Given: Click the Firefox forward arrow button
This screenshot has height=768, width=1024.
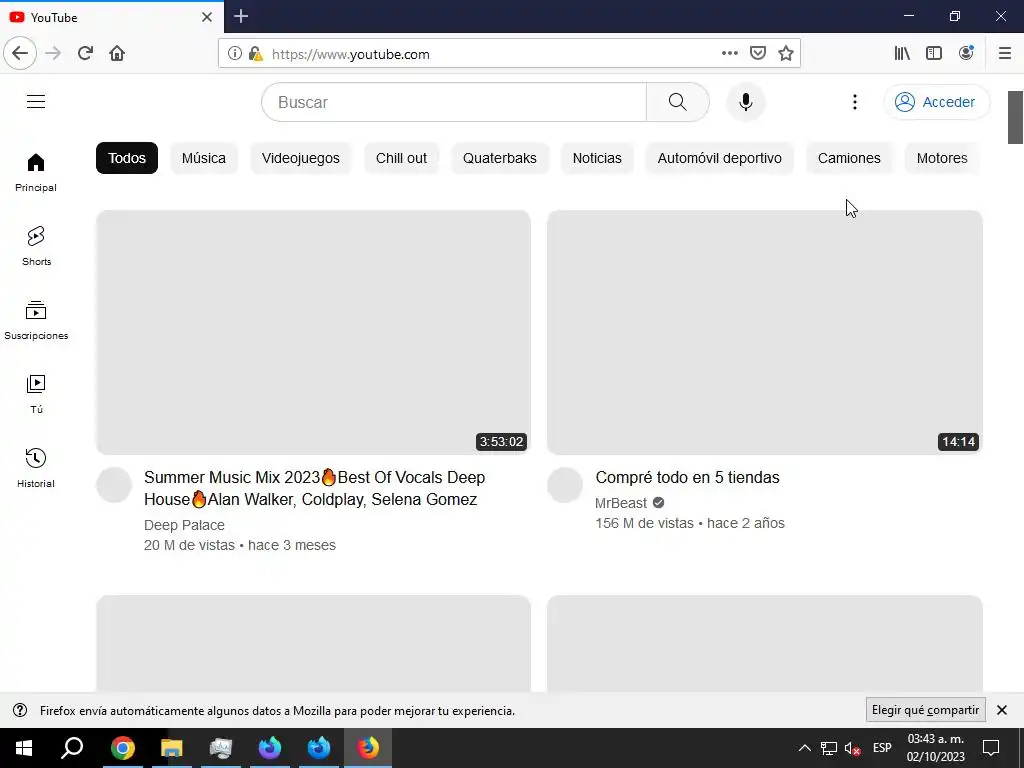Looking at the screenshot, I should pos(53,53).
